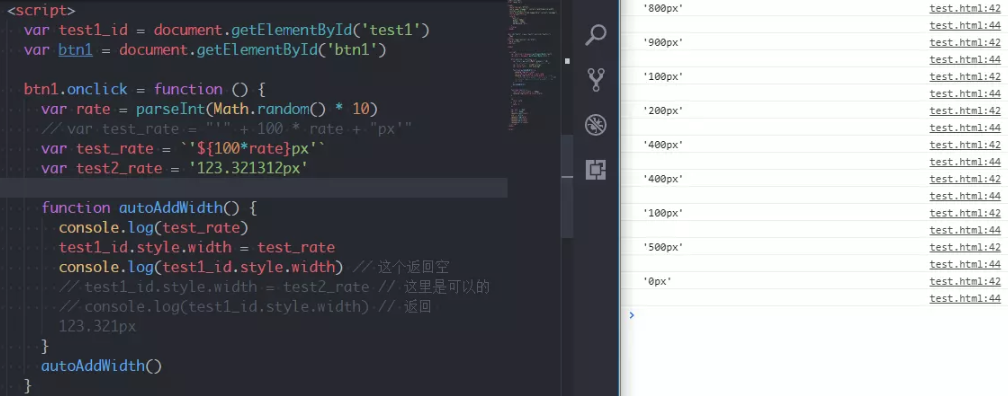Place cursor on the highlighted empty line
This screenshot has height=396, width=1008.
254,188
